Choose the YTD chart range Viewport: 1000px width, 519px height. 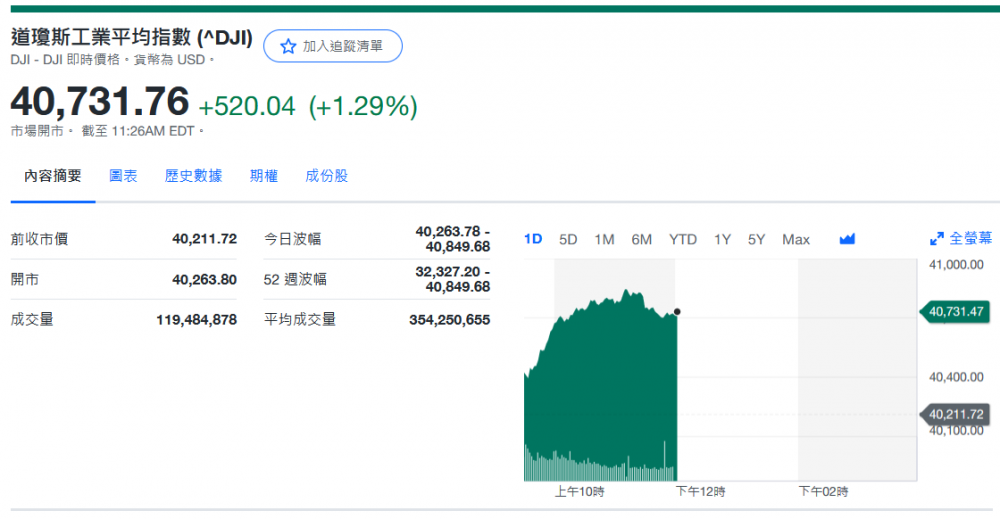pyautogui.click(x=683, y=239)
